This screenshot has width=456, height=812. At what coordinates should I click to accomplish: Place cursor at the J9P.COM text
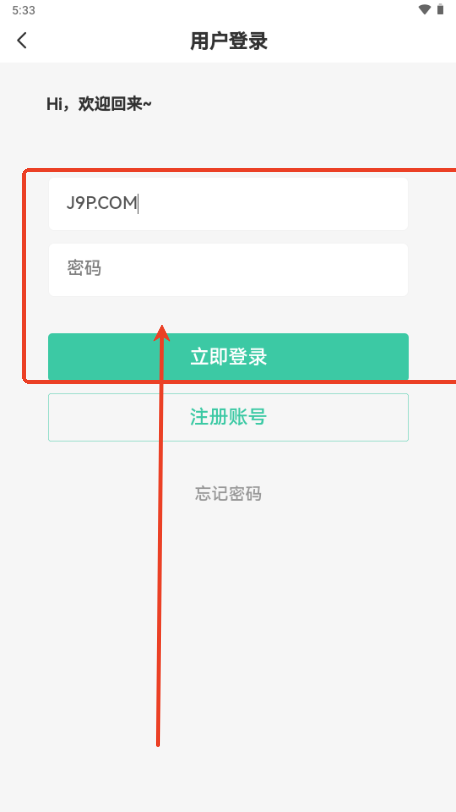click(x=101, y=204)
